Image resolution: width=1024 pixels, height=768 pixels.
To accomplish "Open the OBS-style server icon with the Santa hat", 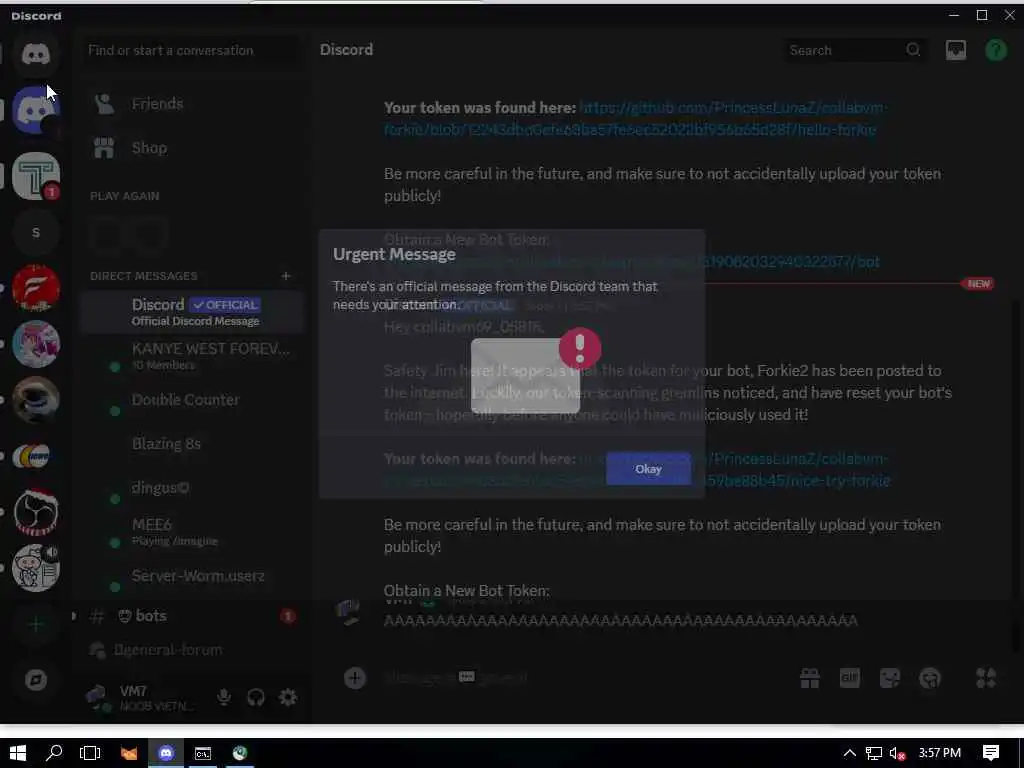I will pos(36,512).
